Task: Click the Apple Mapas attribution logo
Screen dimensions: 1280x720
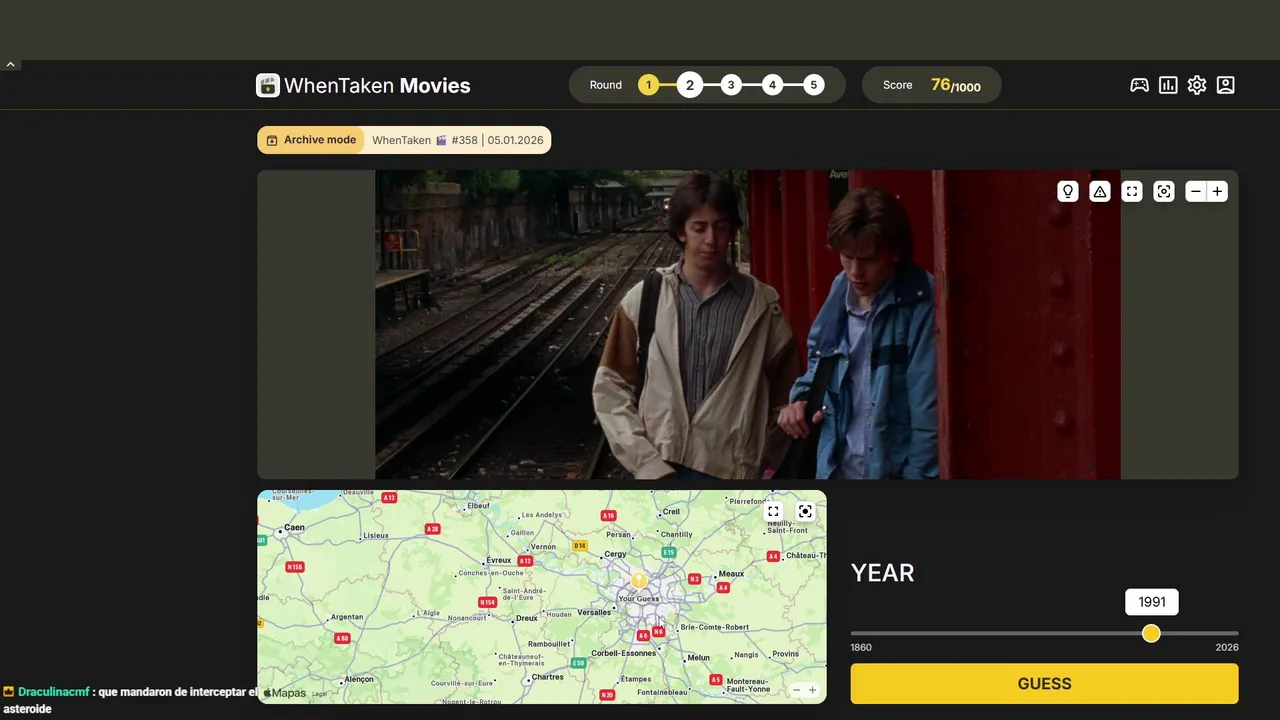Action: (x=284, y=693)
